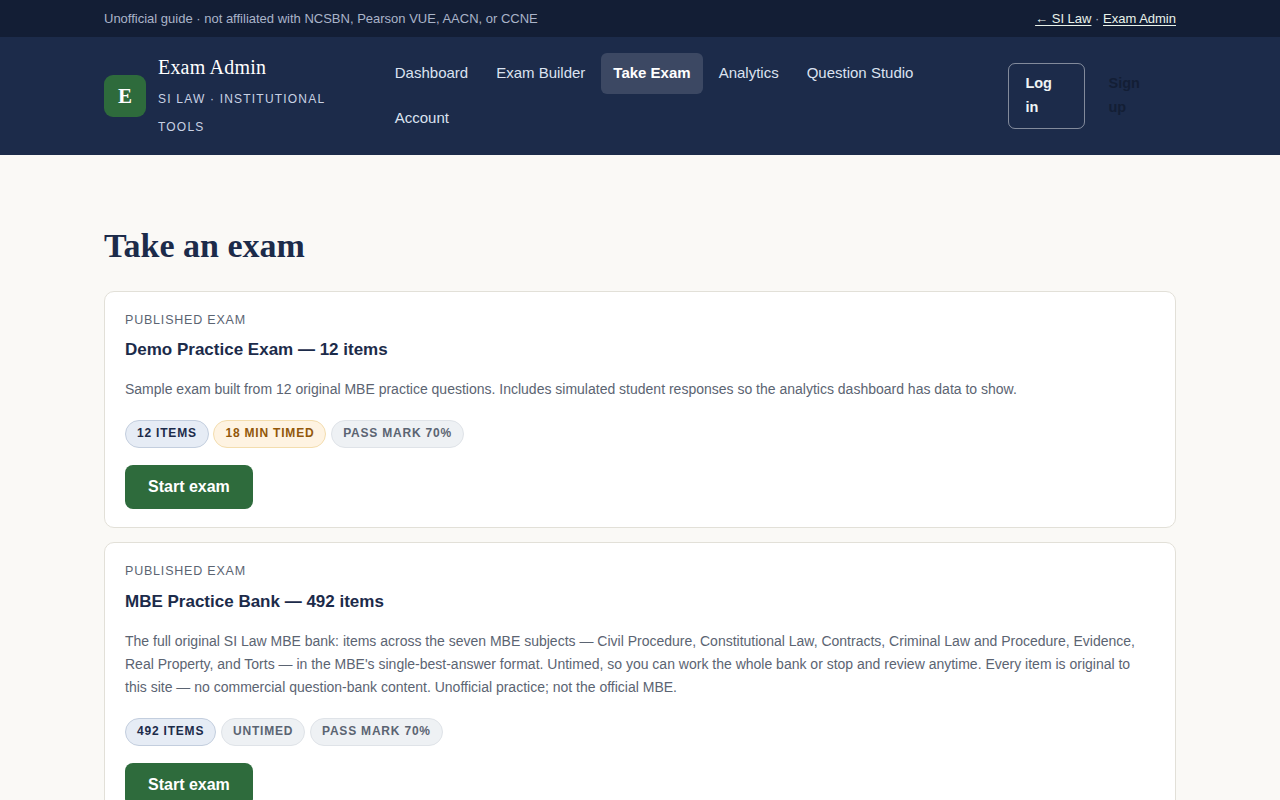Image resolution: width=1280 pixels, height=800 pixels.
Task: Open the Dashboard nav item
Action: click(x=431, y=73)
